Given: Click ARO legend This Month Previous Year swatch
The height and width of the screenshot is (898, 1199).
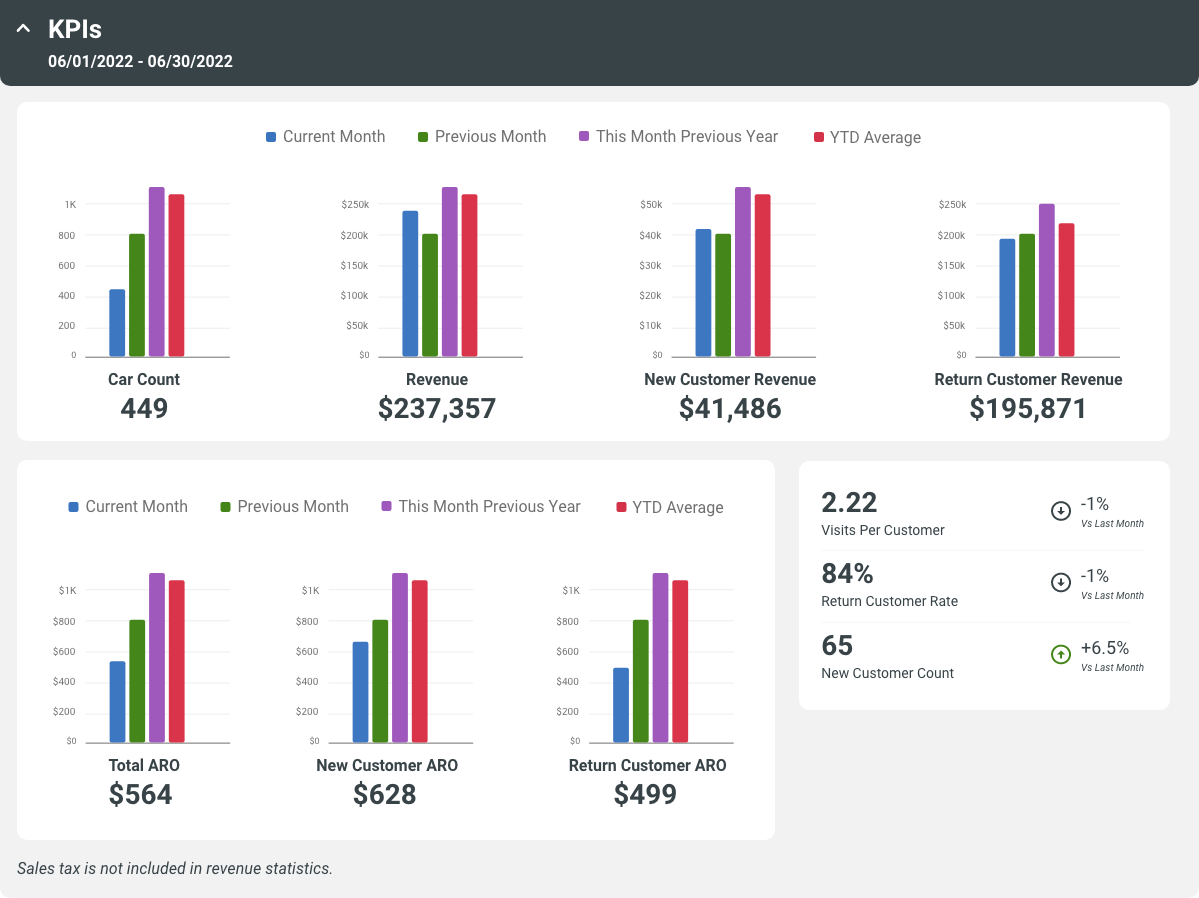Looking at the screenshot, I should point(386,506).
